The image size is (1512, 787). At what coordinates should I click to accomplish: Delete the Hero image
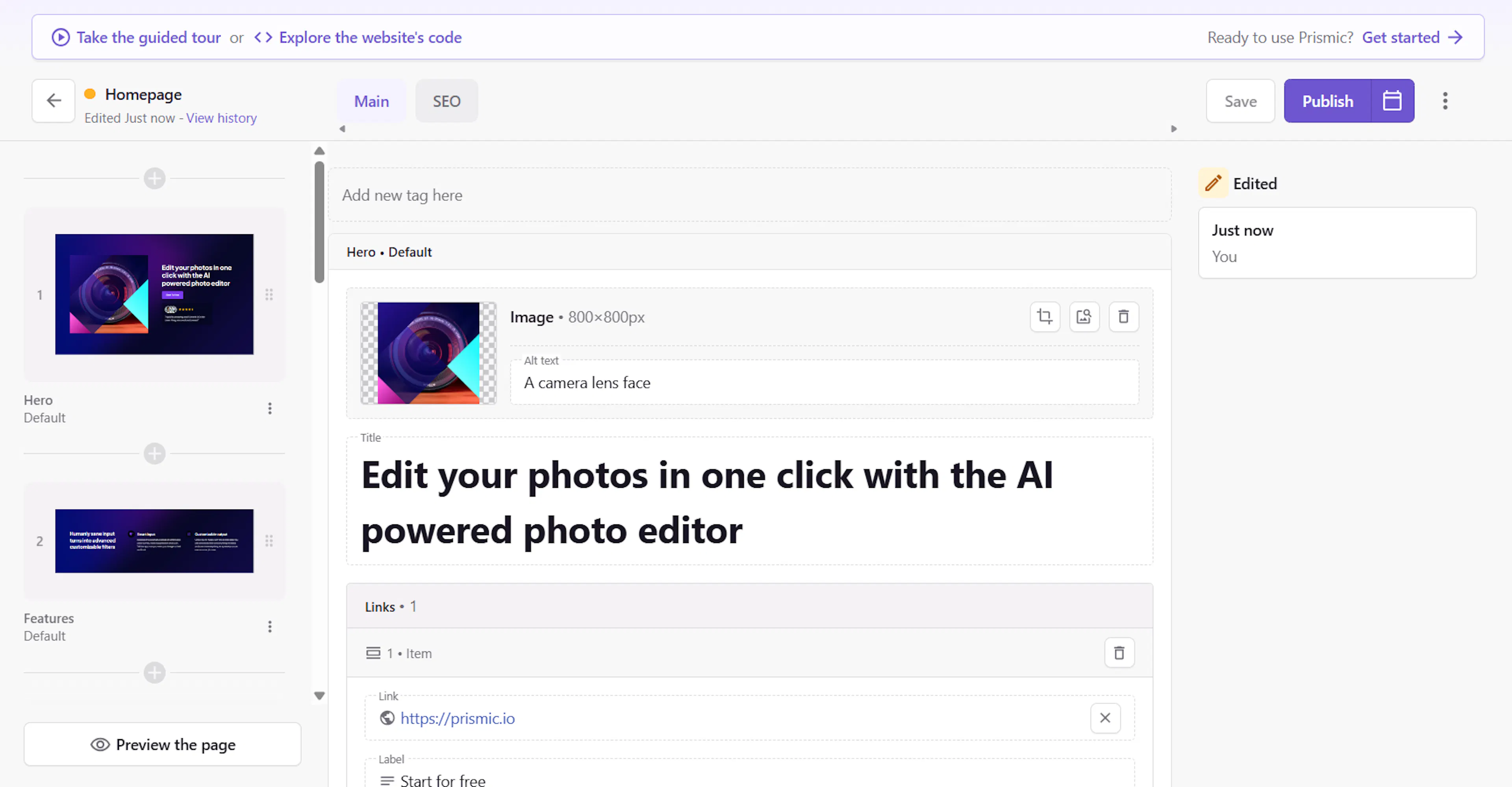pyautogui.click(x=1123, y=316)
